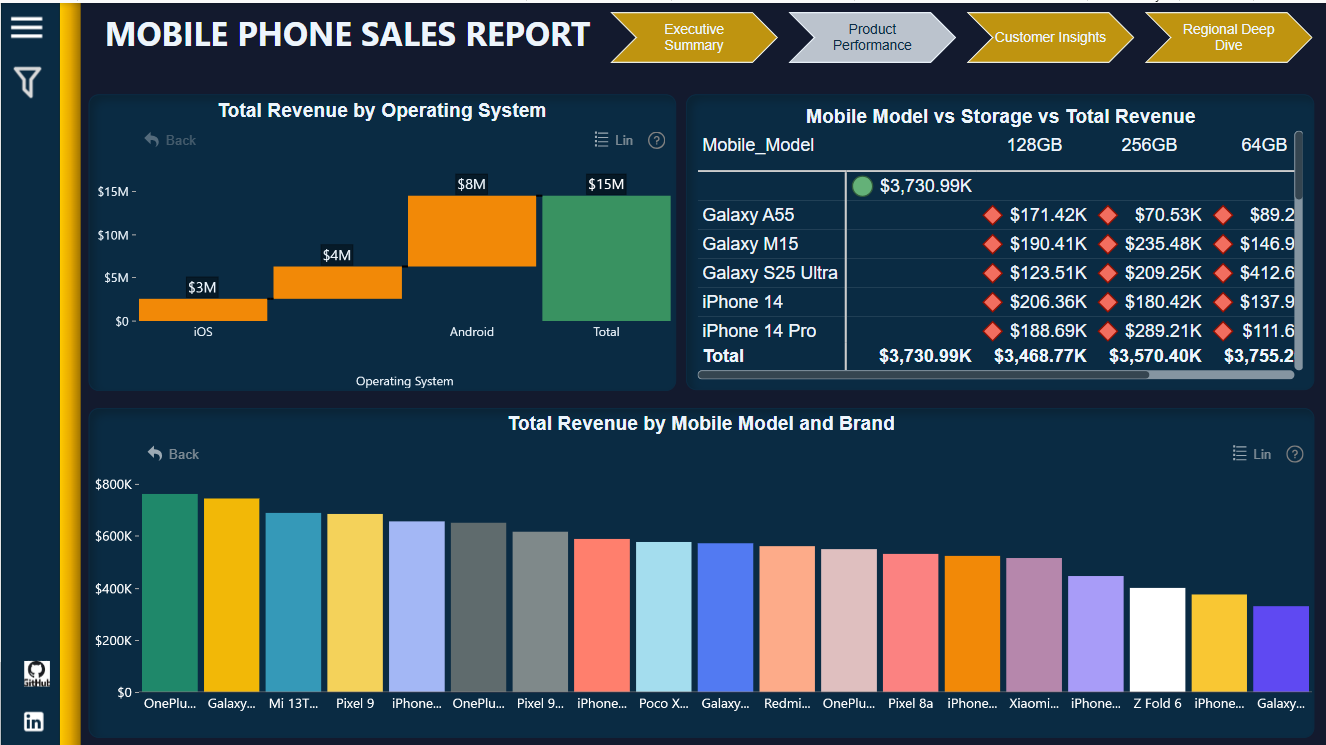Click red diamond beside Galaxy S25 Ultra $209.25K
This screenshot has width=1326, height=745.
[x=1107, y=273]
